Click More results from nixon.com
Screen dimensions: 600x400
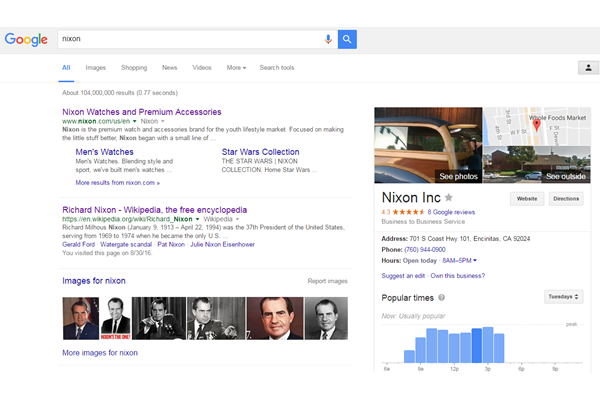(117, 183)
